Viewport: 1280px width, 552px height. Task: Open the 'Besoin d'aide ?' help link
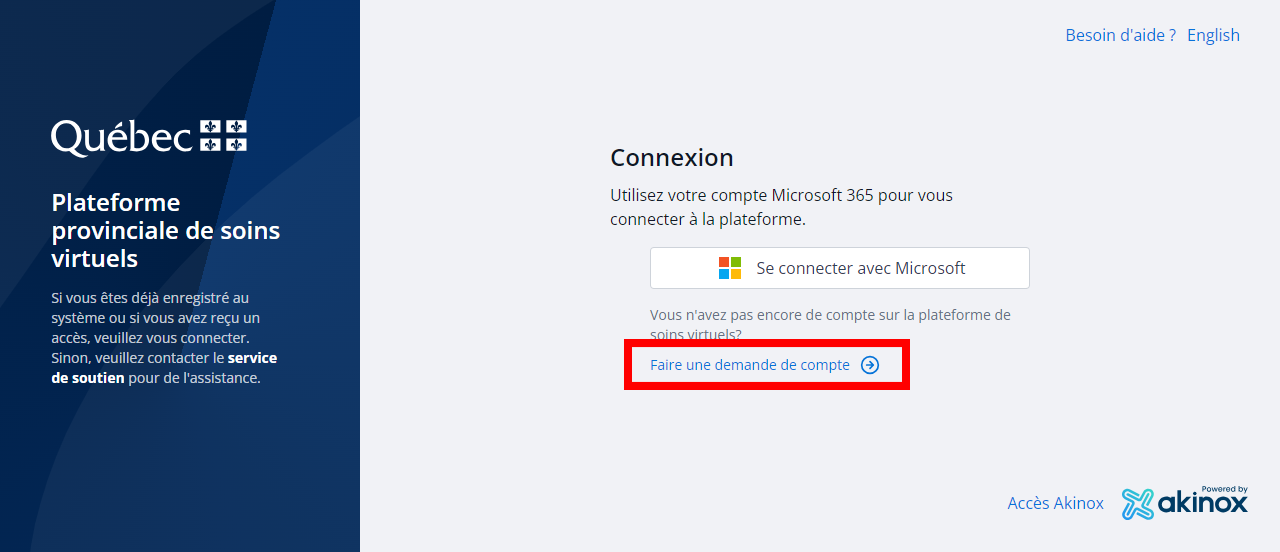click(x=1120, y=35)
